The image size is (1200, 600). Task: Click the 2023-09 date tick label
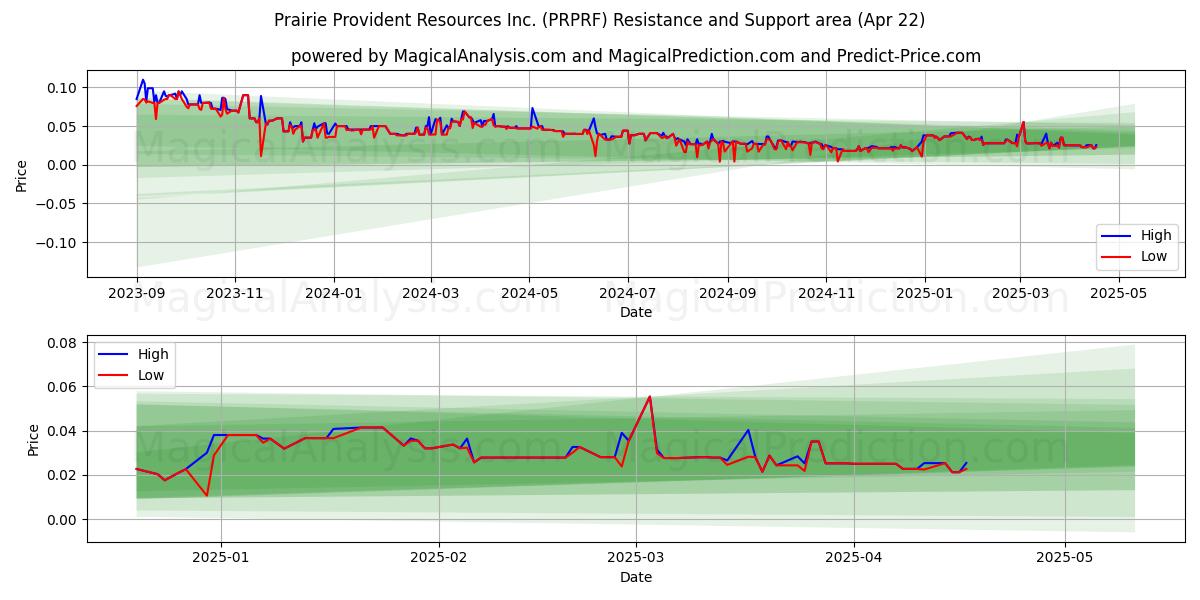[137, 292]
